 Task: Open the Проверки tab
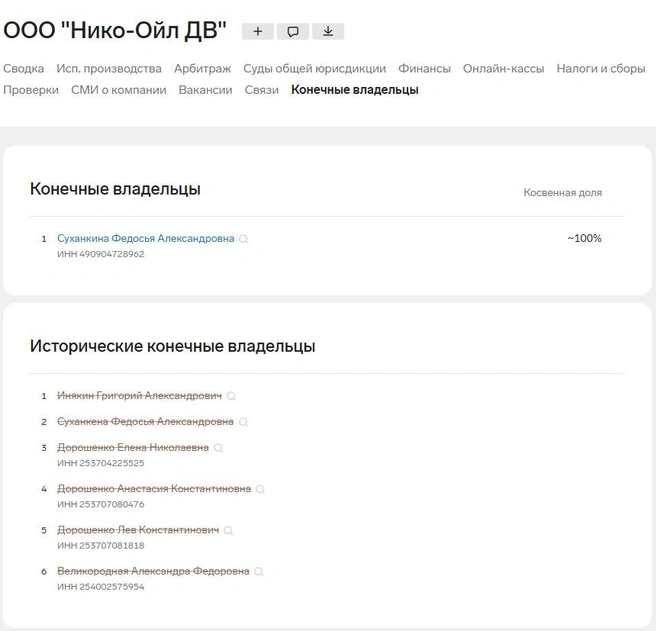[31, 90]
